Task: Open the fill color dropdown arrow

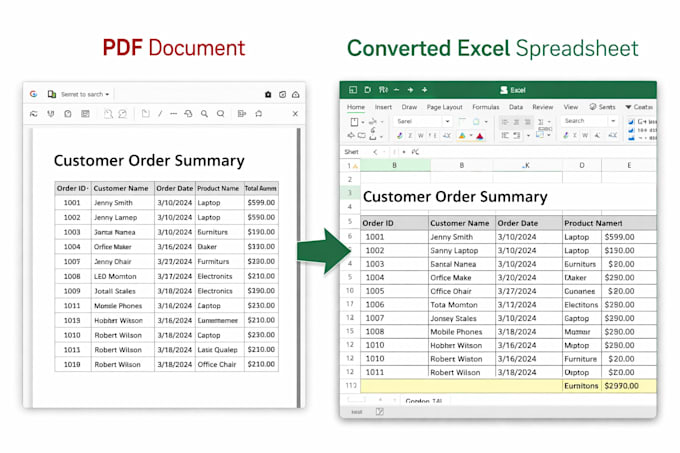Action: [471, 136]
